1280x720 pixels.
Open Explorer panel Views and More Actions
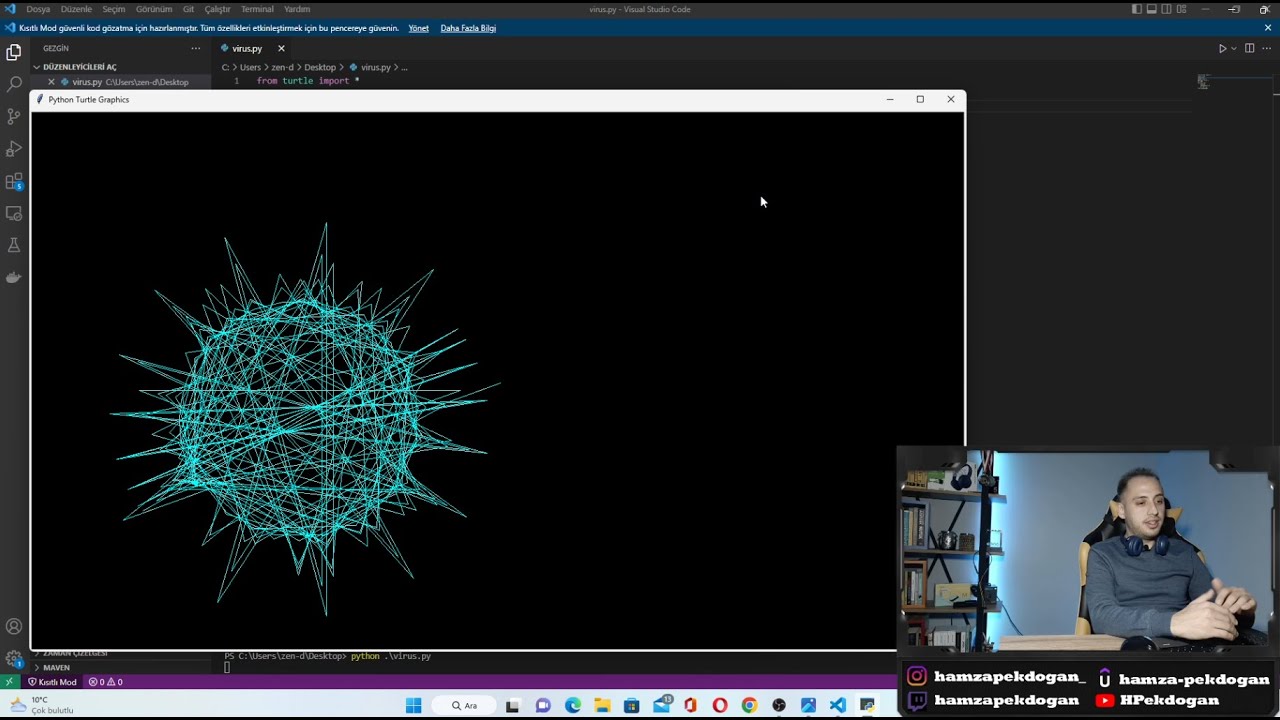(195, 48)
